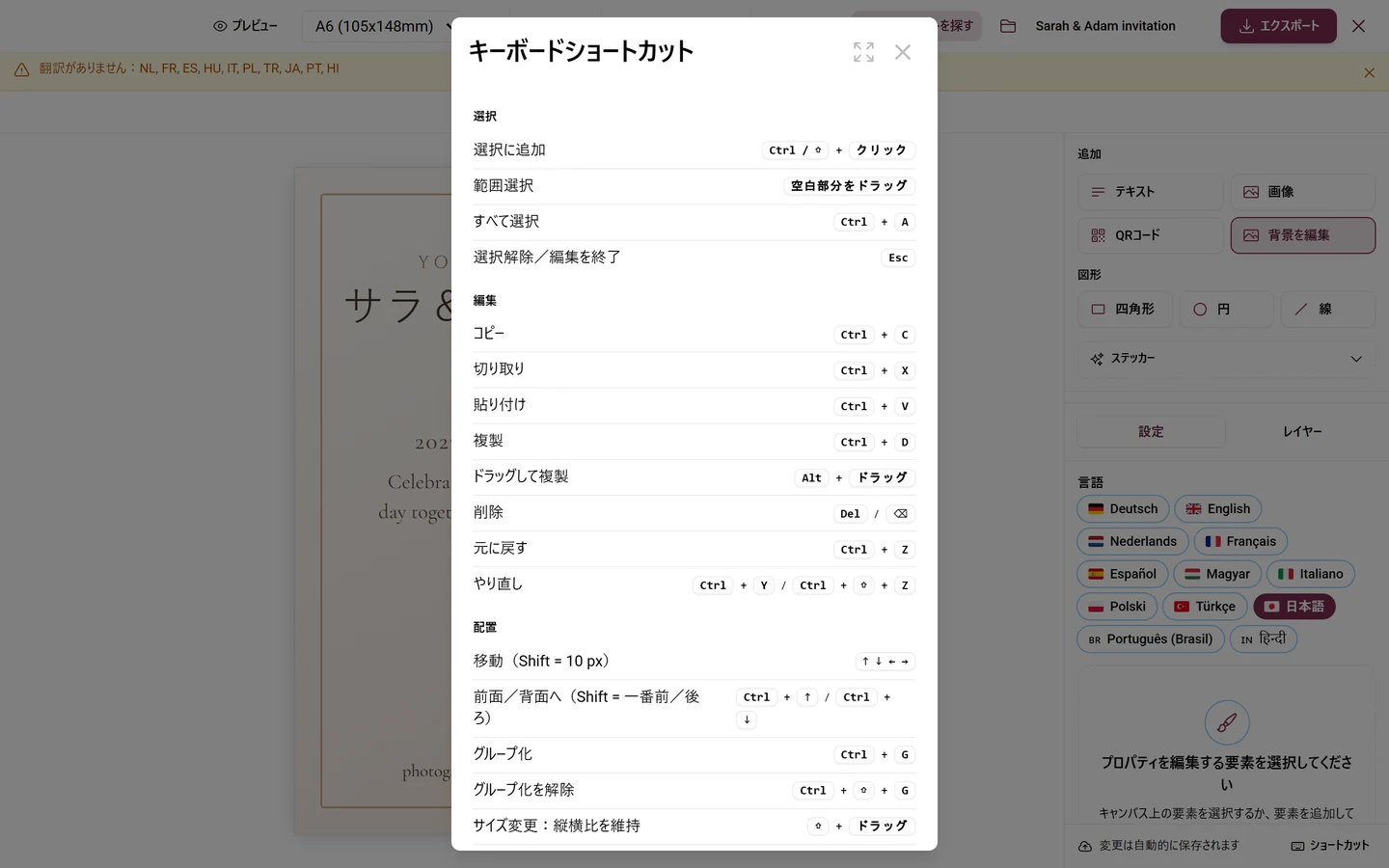Select the Magyar language chip

click(x=1217, y=574)
